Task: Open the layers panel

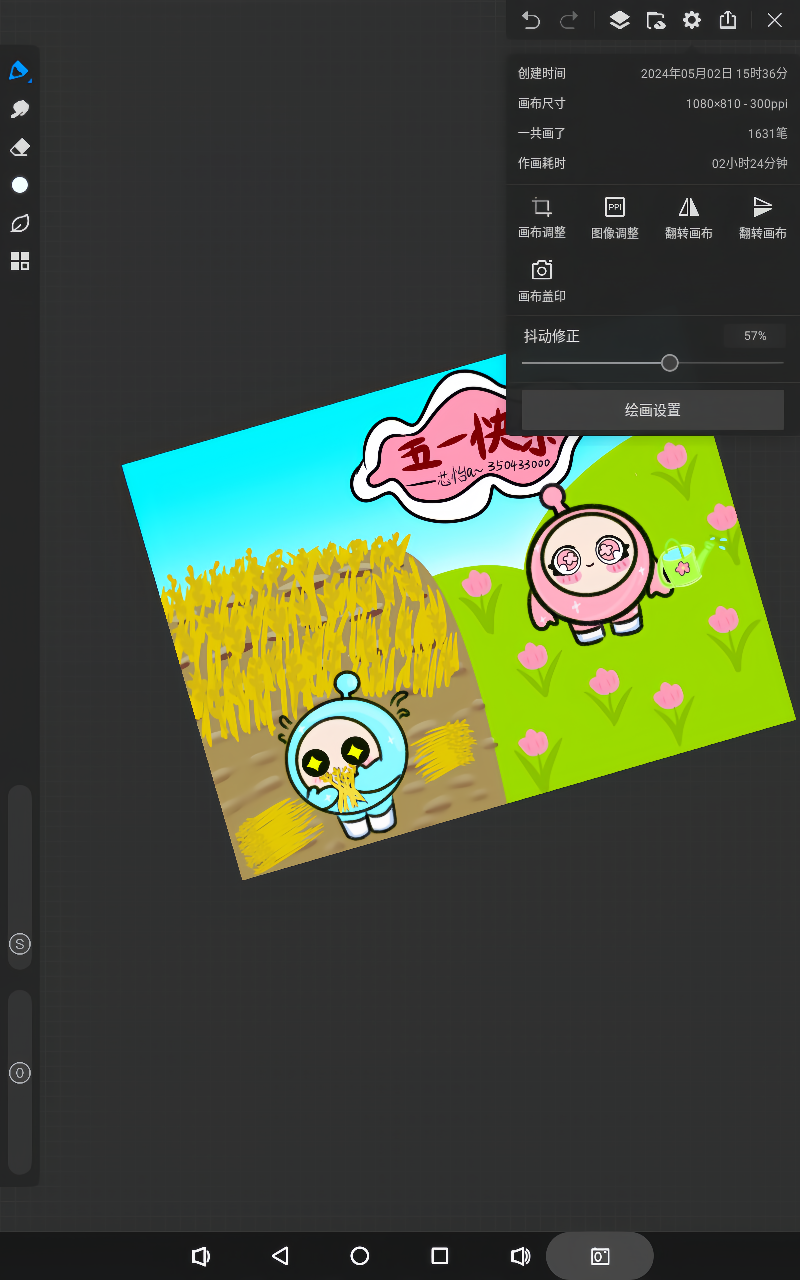Action: tap(619, 20)
